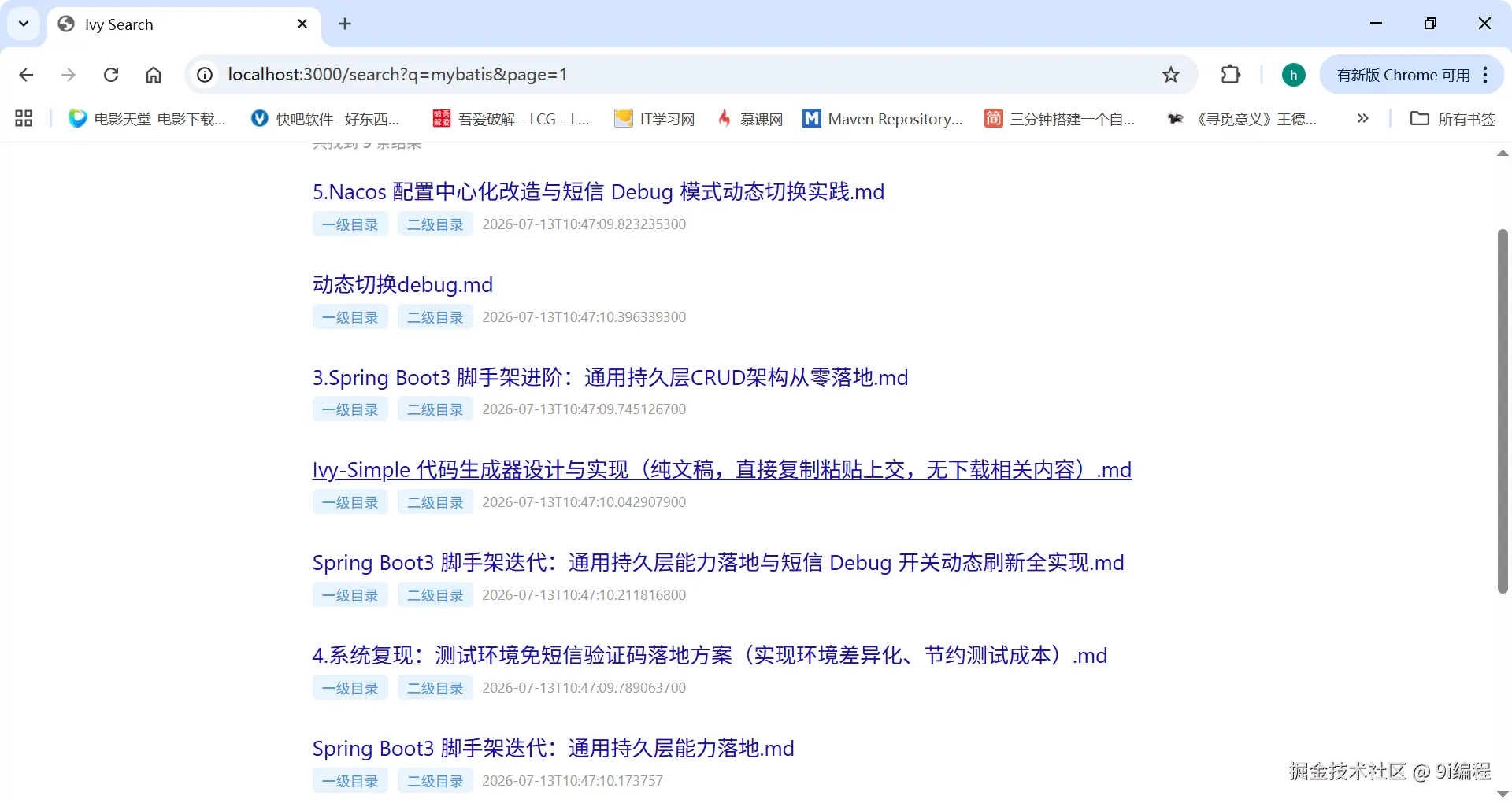Open the 《寻觅意义》王德 bookmark
Viewport: 1512px width, 803px height.
pos(1242,119)
